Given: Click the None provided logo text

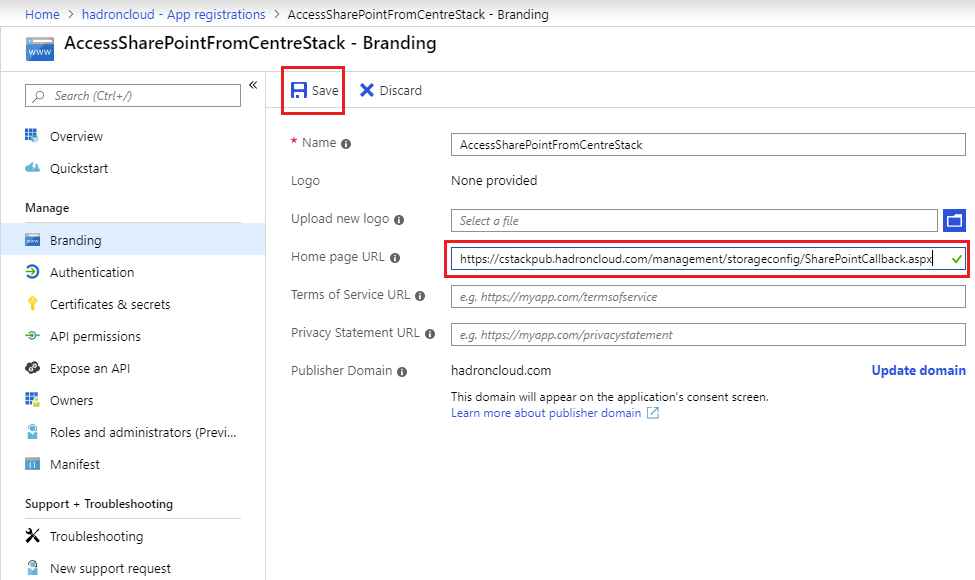Looking at the screenshot, I should tap(494, 181).
